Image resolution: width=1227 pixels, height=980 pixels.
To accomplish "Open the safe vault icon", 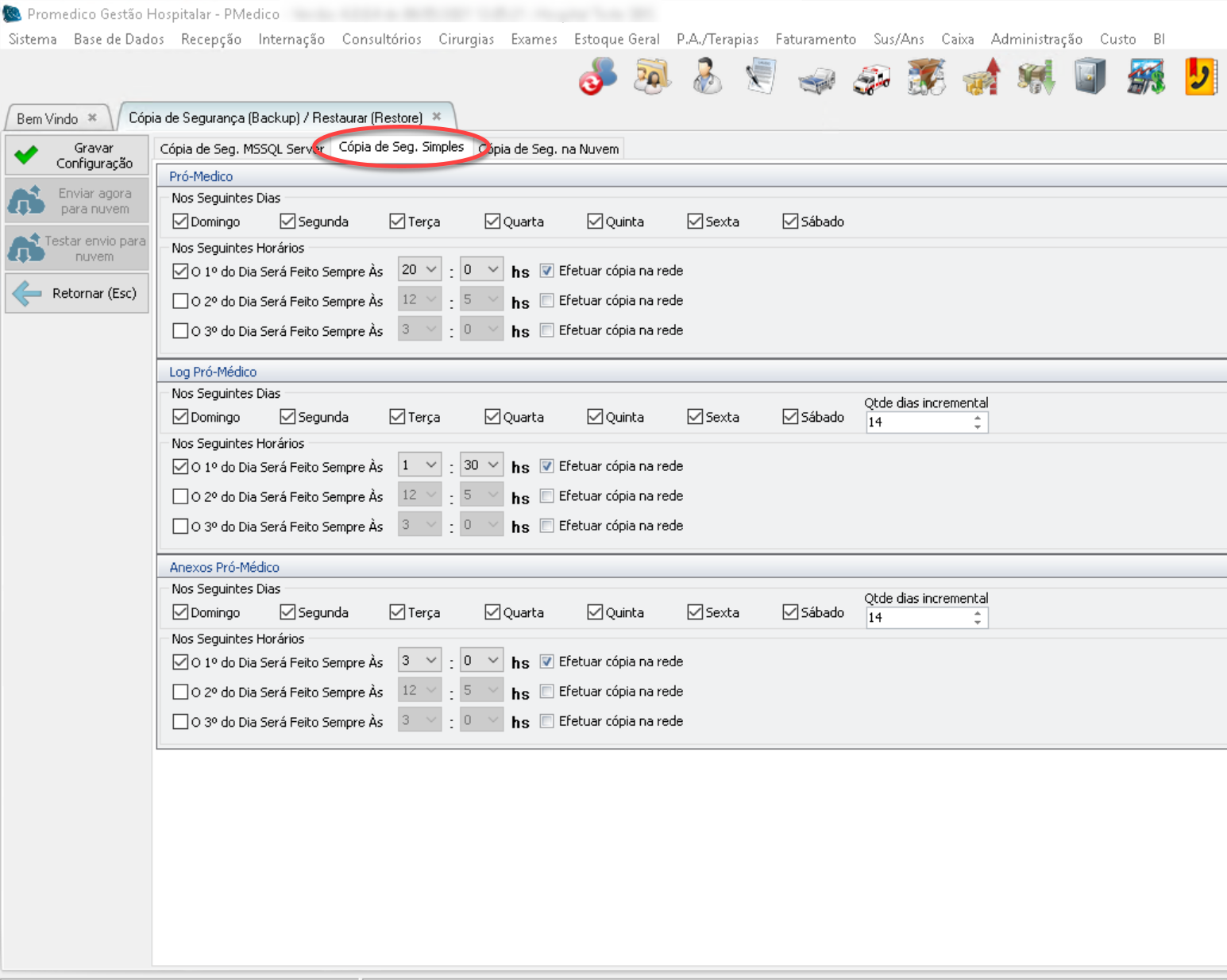I will point(1090,78).
